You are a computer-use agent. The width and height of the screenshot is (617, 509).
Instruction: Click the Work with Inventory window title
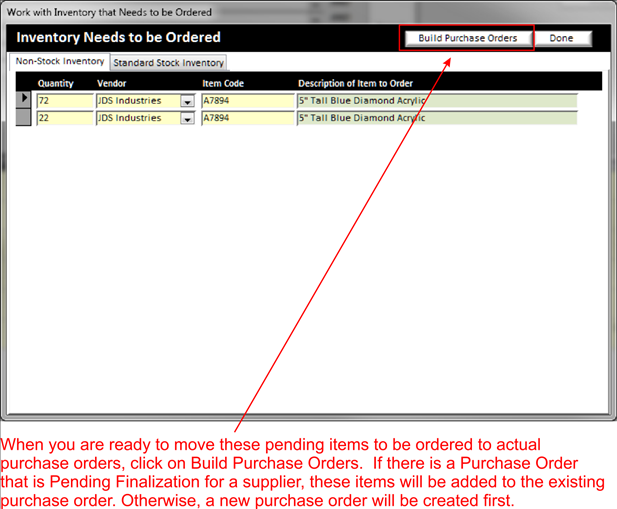[x=109, y=12]
